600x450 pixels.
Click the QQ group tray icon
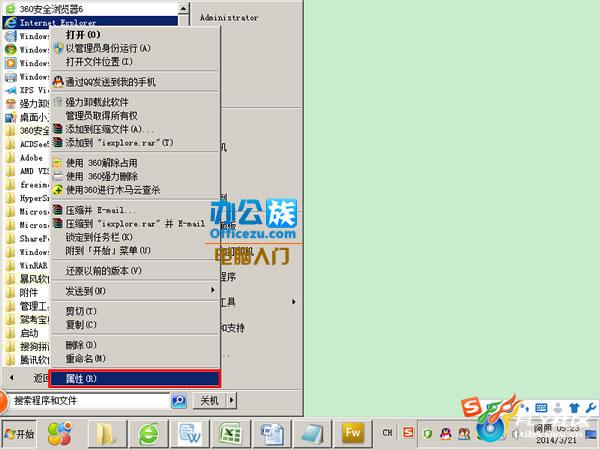pyautogui.click(x=464, y=434)
